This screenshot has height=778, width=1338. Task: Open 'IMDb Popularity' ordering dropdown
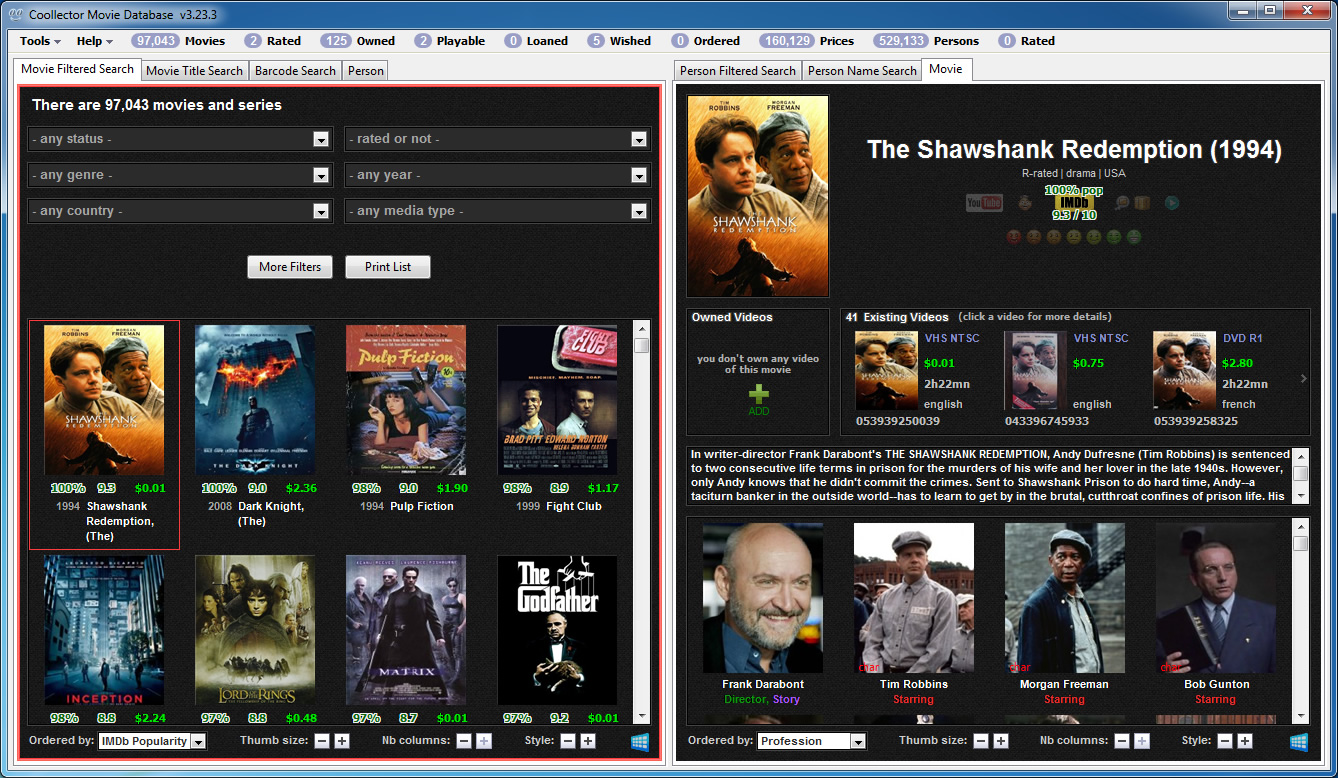click(x=152, y=741)
